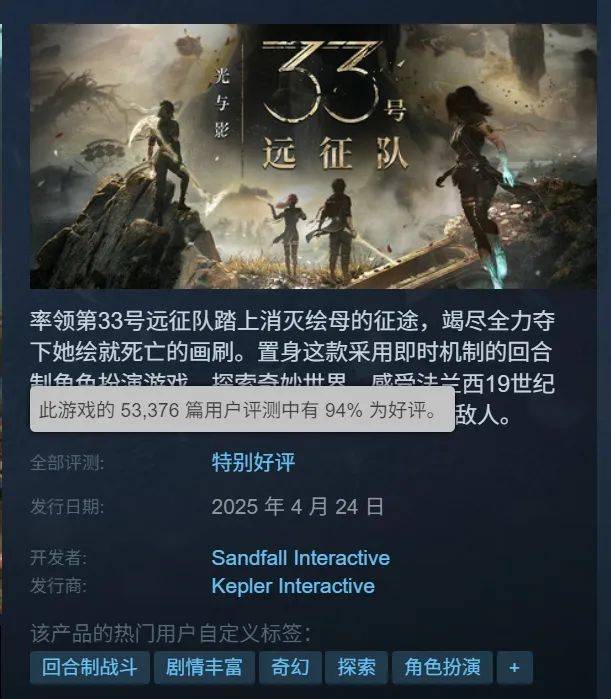Open publisher Kepler Interactive page
611x699 pixels.
[x=293, y=586]
